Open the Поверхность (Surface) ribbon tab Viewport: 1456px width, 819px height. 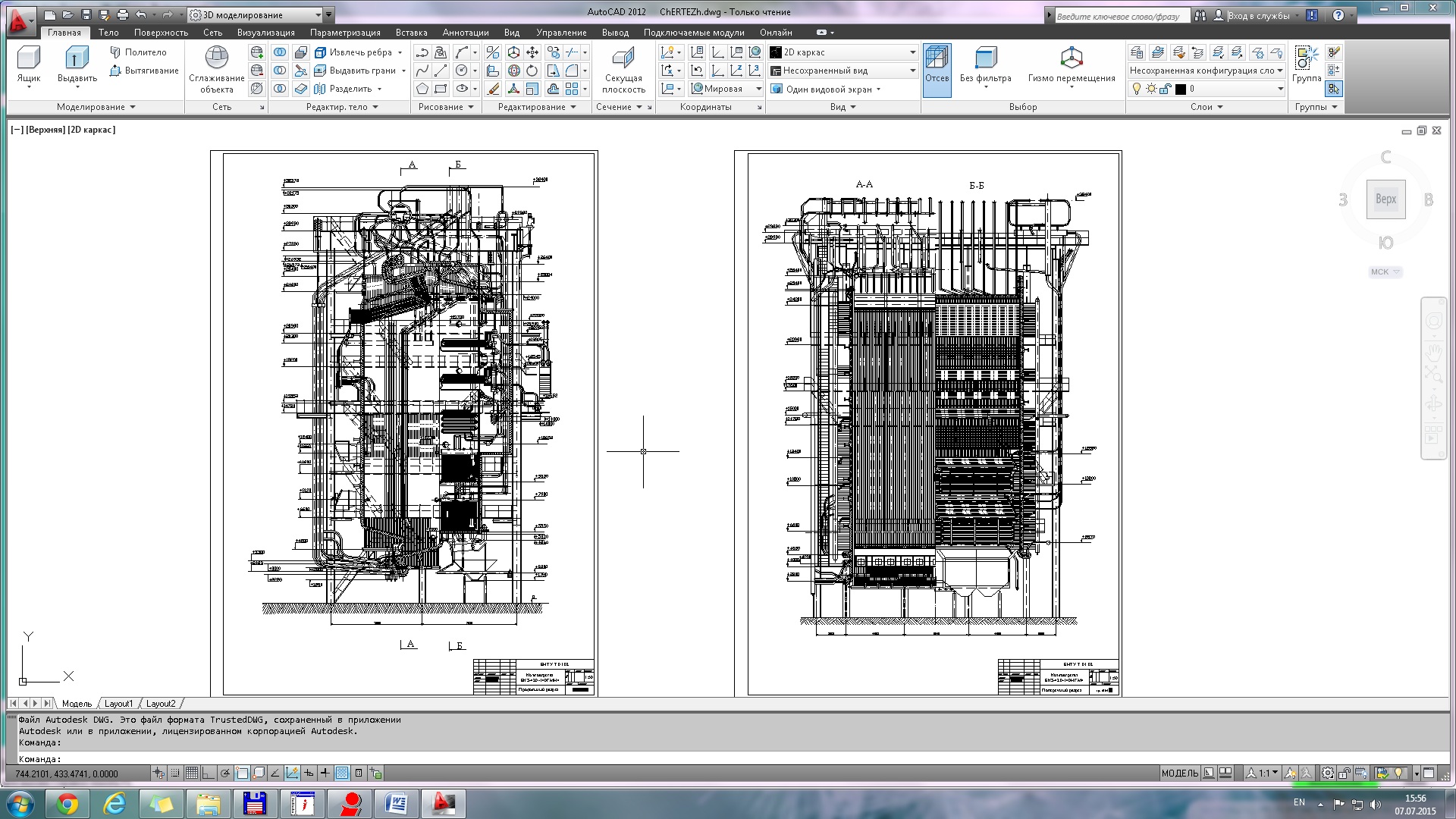[x=161, y=32]
